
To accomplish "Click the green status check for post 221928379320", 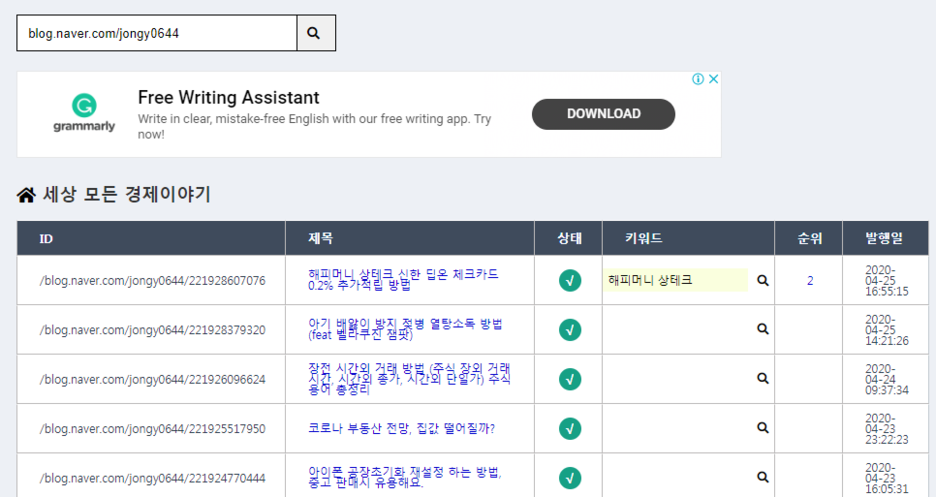I will 570,330.
